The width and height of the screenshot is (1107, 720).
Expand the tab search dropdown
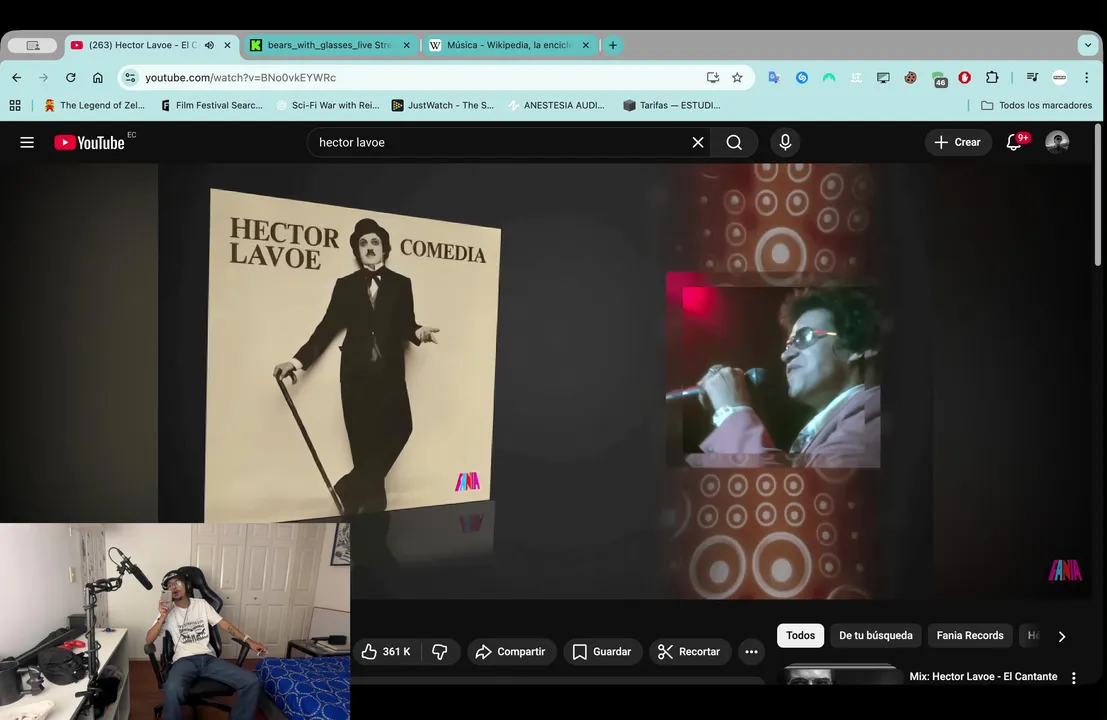pos(1088,45)
